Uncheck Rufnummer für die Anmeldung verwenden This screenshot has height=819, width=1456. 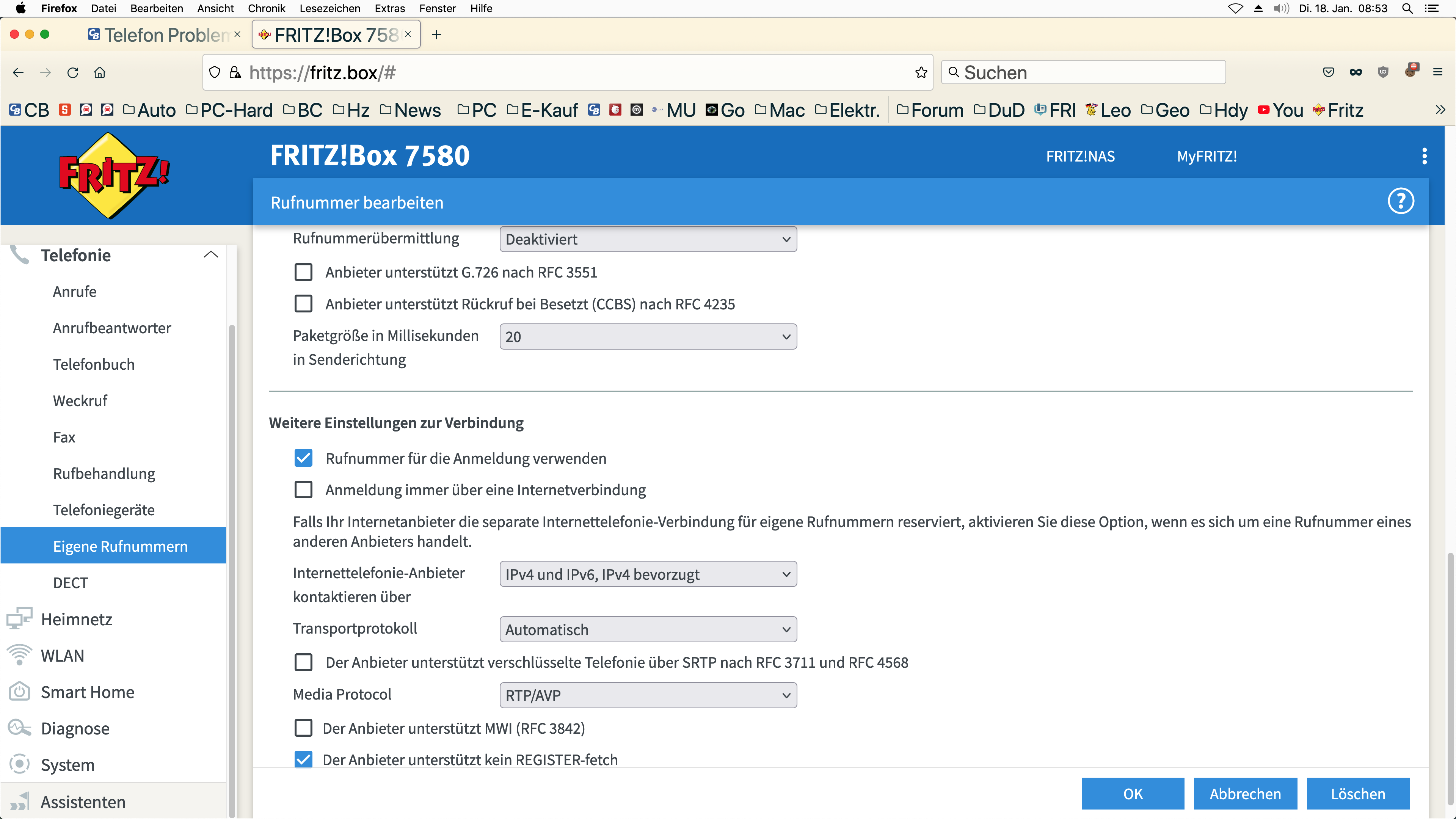[303, 458]
